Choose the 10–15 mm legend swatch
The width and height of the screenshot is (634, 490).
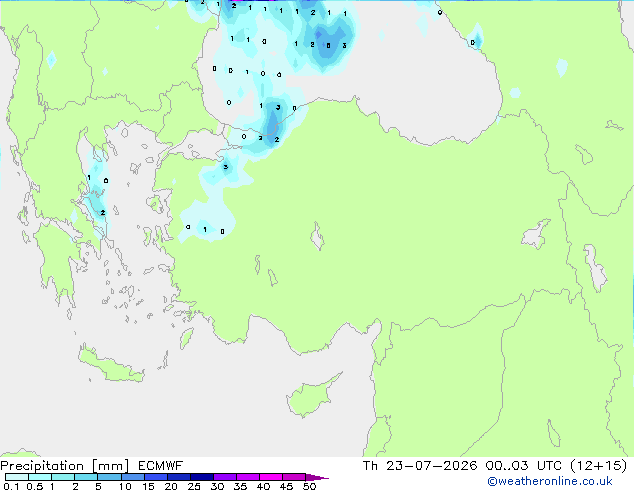point(132,477)
